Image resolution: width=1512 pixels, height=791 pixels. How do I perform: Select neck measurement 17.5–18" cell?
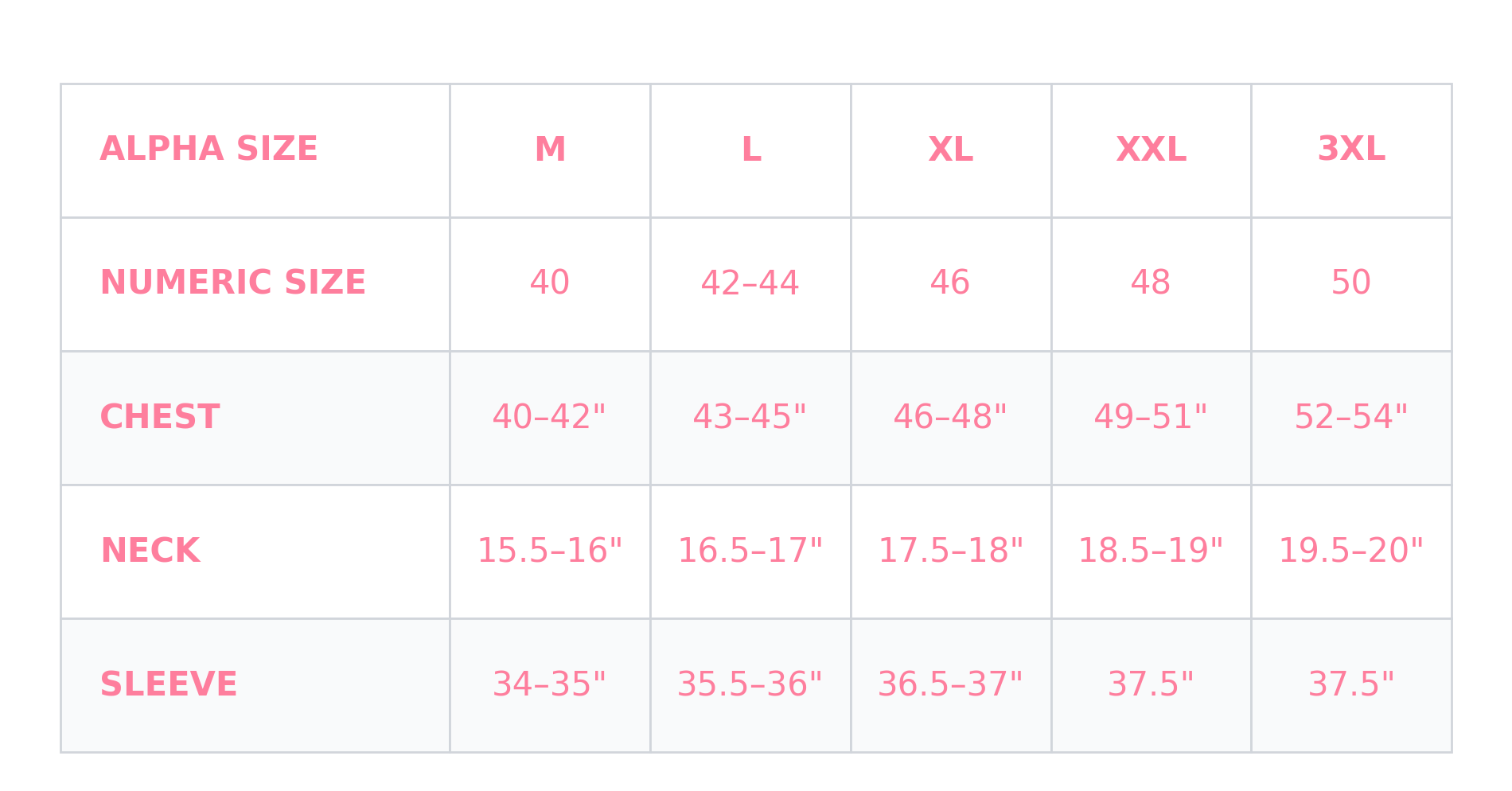[x=950, y=551]
